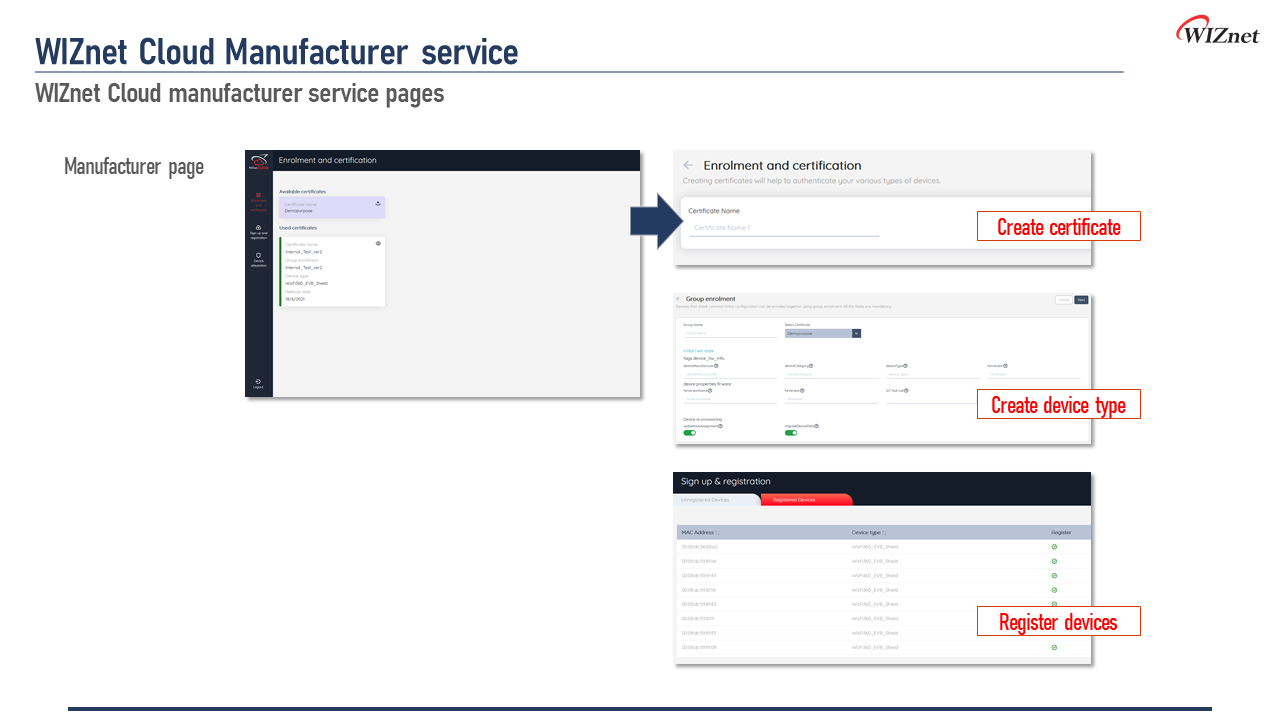The image size is (1280, 720).
Task: Click the Initial twin state link text
Action: [x=699, y=351]
